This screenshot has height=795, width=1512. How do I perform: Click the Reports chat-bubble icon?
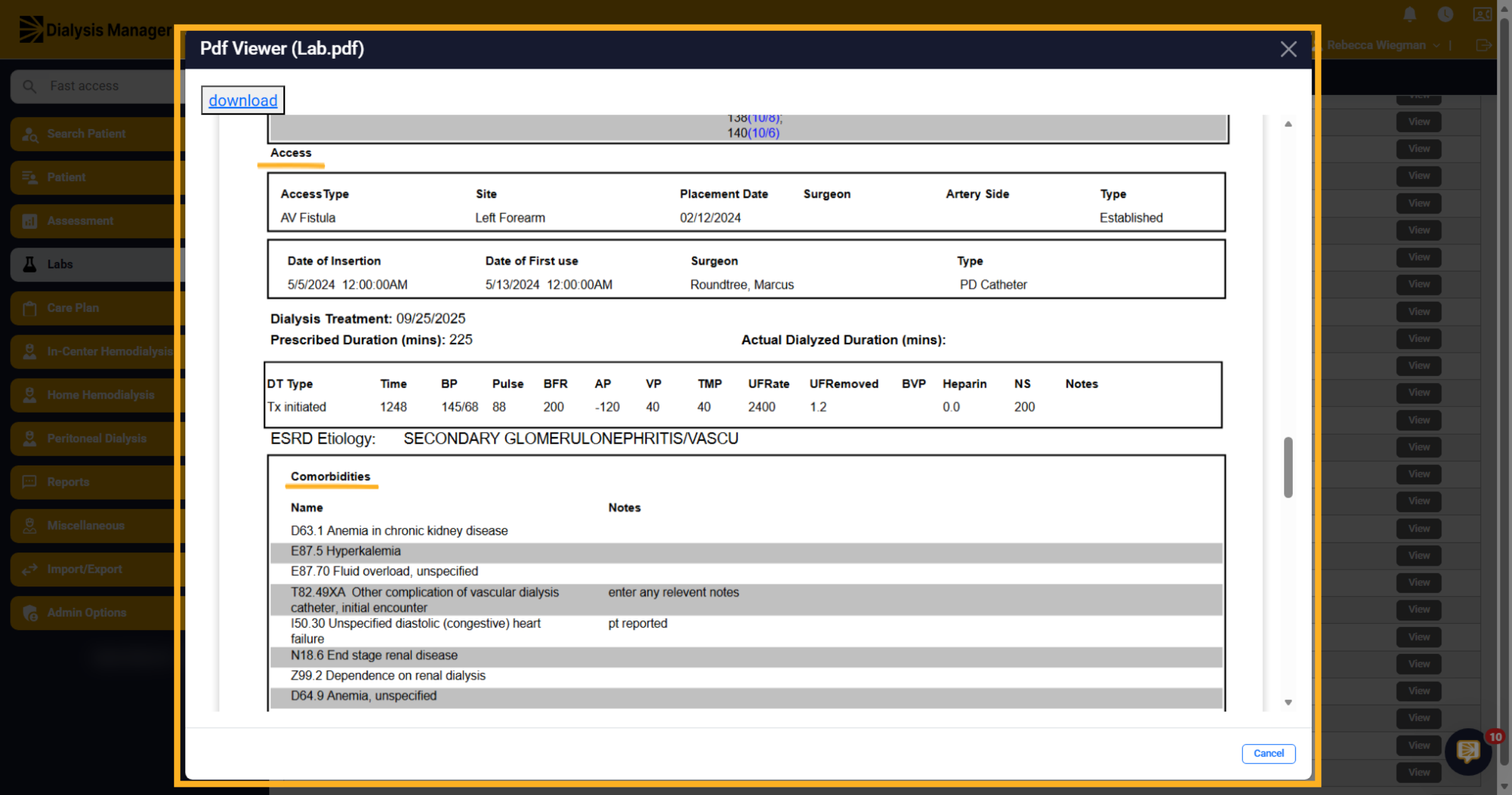click(x=30, y=482)
